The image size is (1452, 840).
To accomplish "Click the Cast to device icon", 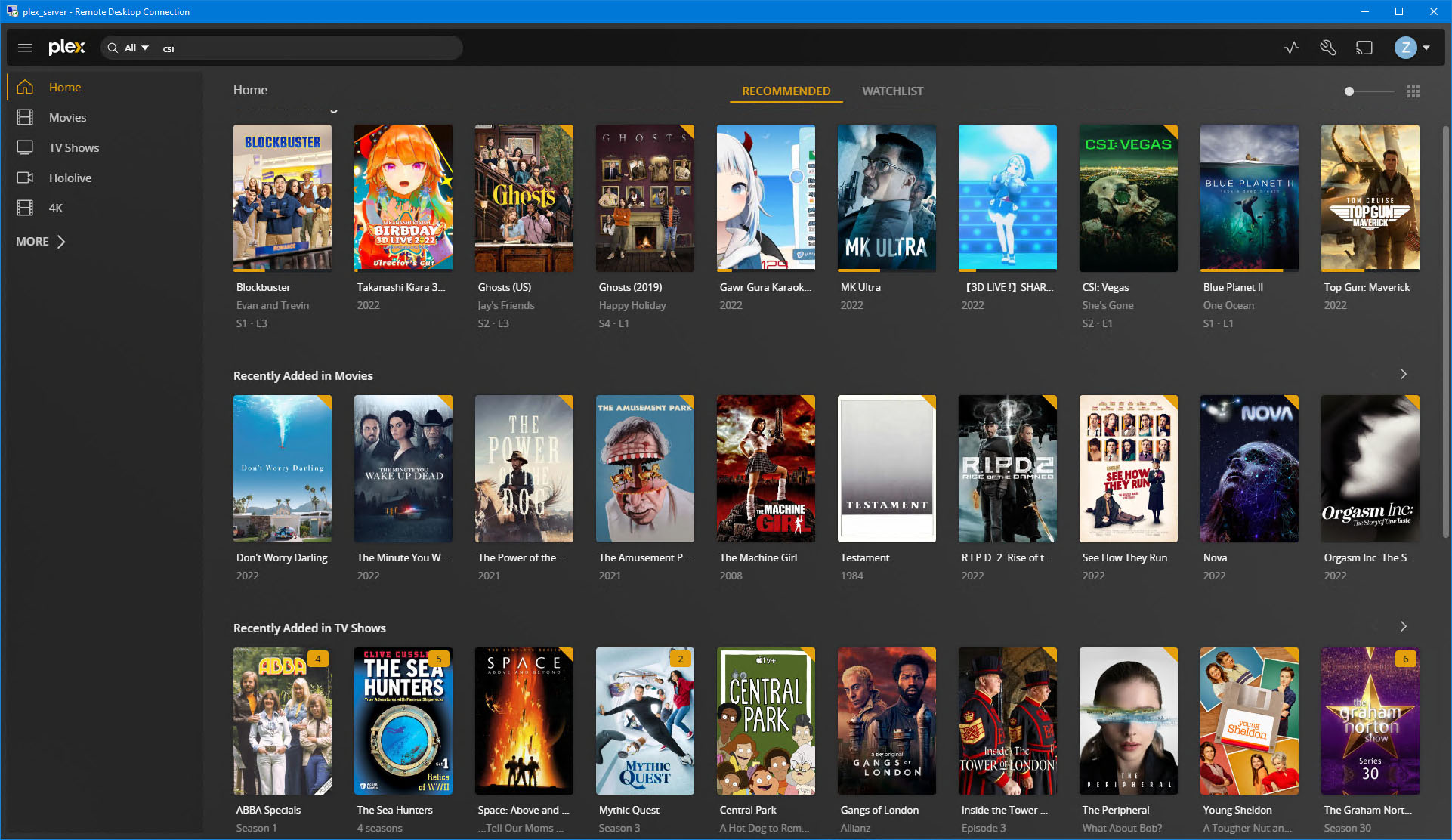I will pyautogui.click(x=1364, y=48).
